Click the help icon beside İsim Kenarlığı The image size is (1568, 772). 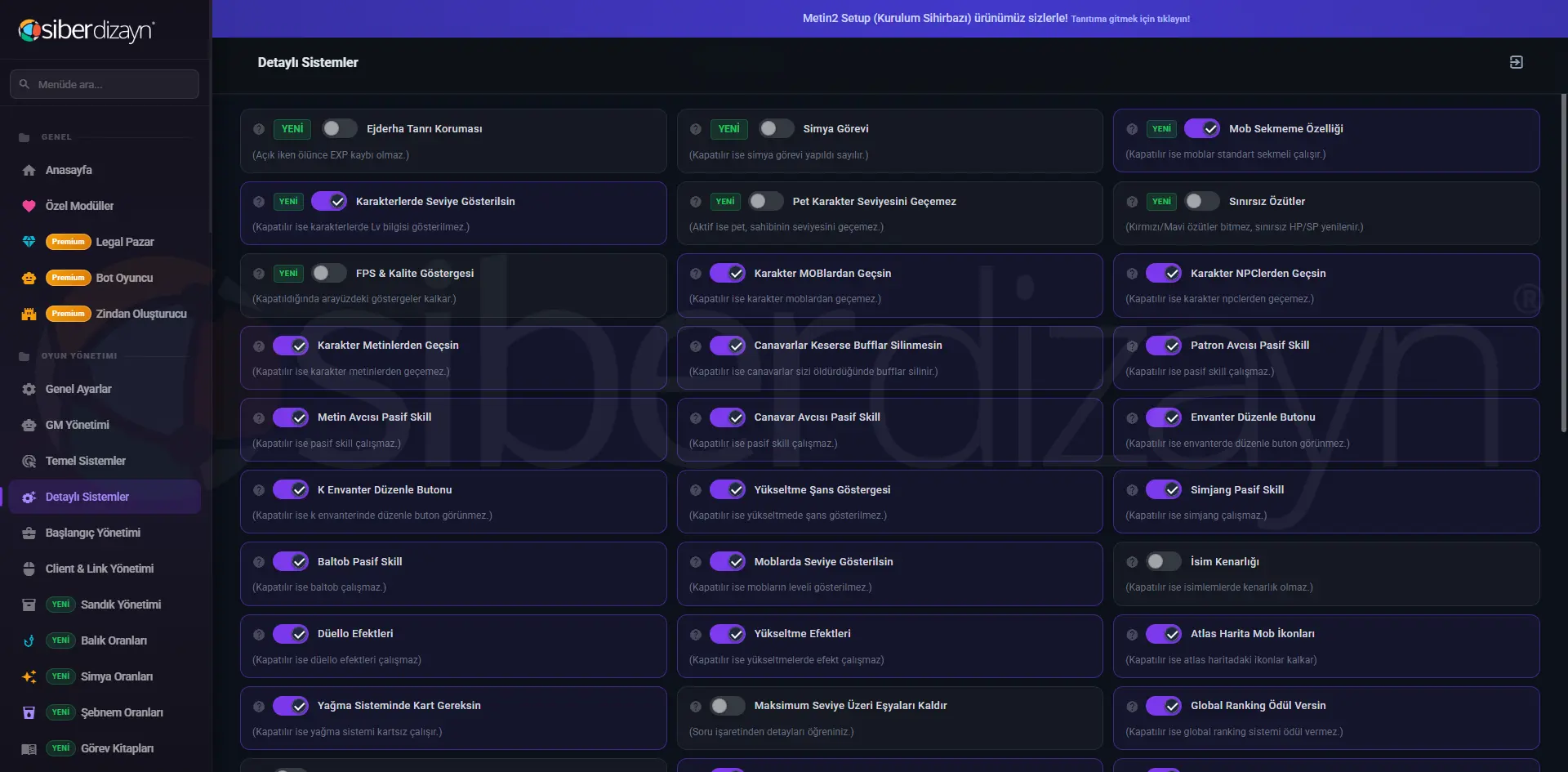pos(1132,562)
